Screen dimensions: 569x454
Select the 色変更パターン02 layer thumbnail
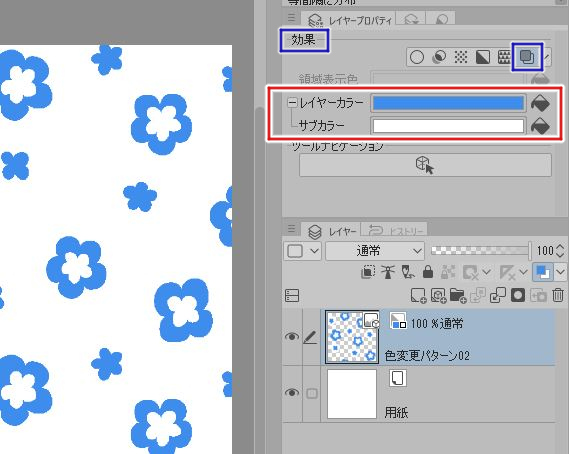[352, 337]
